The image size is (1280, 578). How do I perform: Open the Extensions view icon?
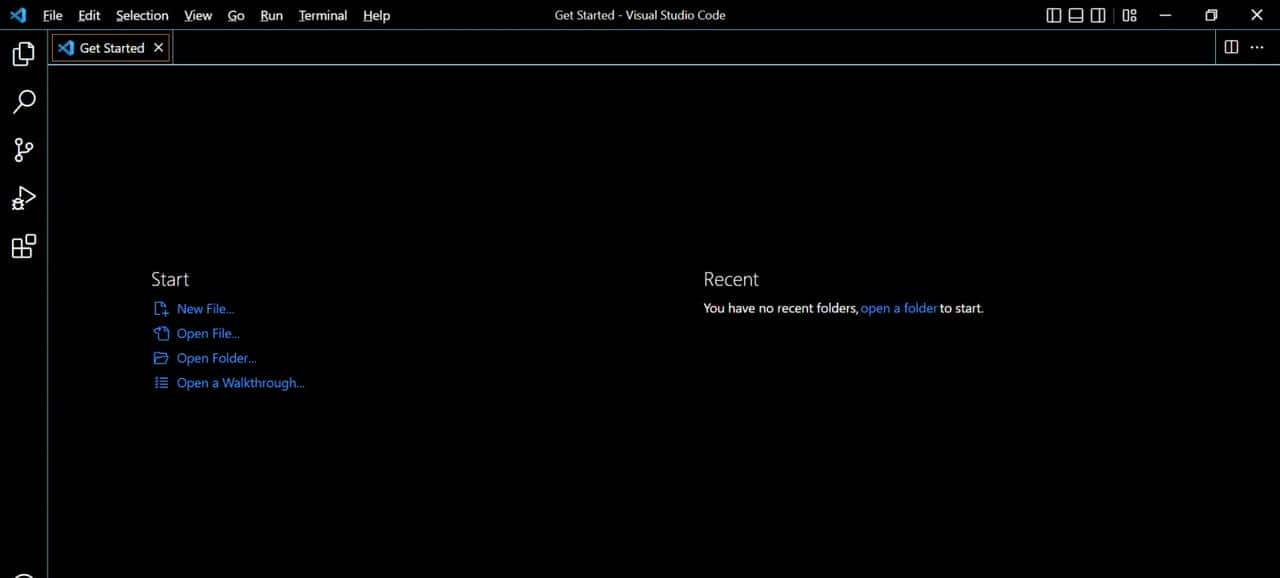point(23,246)
